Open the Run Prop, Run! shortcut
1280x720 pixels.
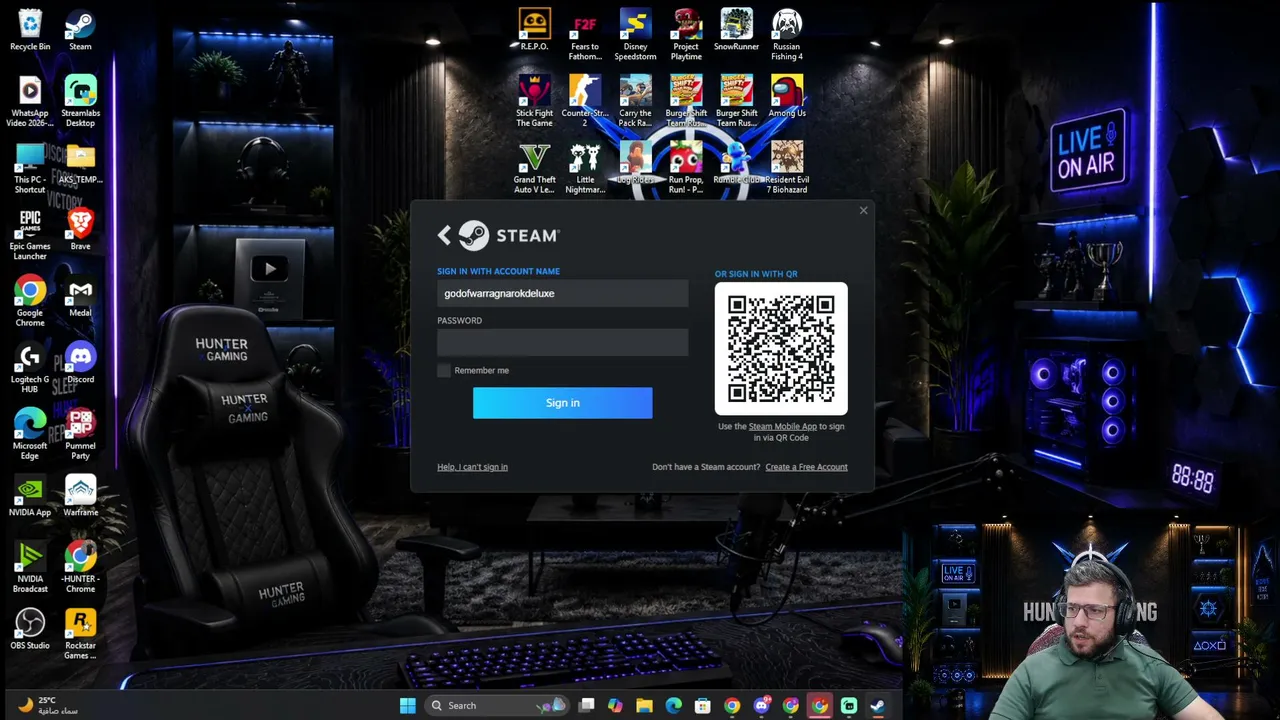tap(686, 168)
